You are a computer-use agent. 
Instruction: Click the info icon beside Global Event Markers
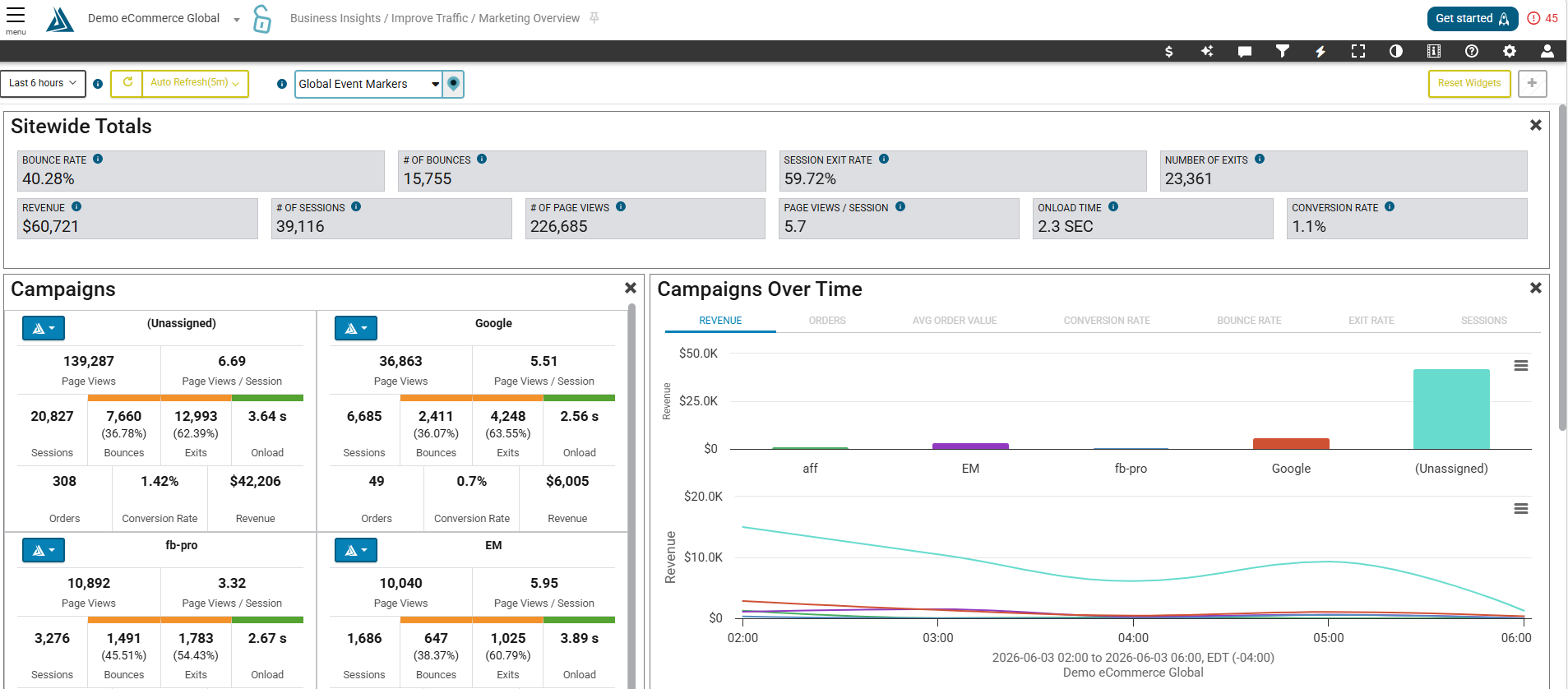(282, 84)
